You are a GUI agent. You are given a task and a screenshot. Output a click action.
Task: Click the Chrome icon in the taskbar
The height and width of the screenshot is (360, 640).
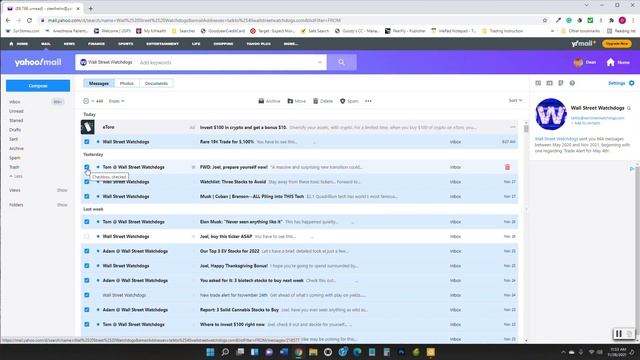click(298, 352)
